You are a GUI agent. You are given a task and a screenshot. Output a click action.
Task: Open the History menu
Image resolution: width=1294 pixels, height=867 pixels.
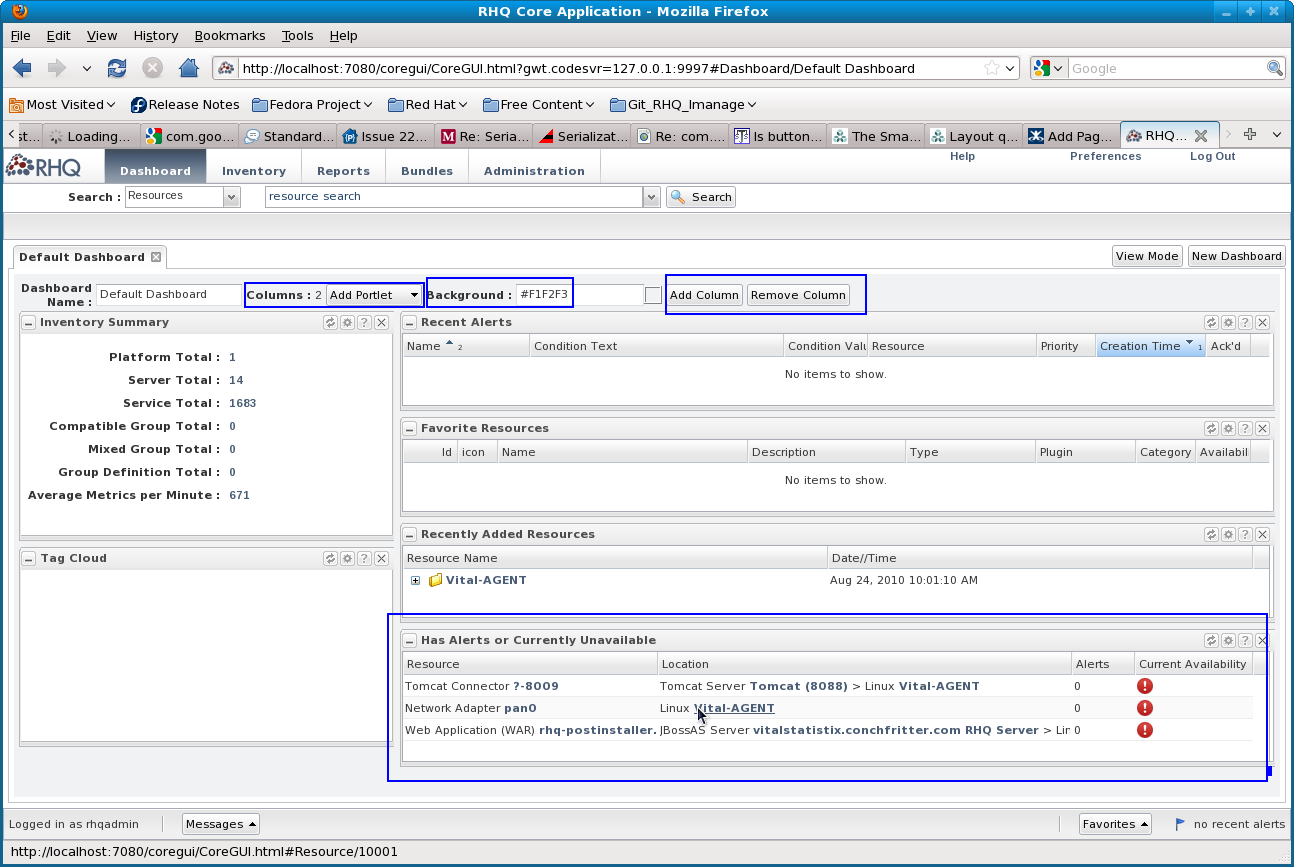155,35
